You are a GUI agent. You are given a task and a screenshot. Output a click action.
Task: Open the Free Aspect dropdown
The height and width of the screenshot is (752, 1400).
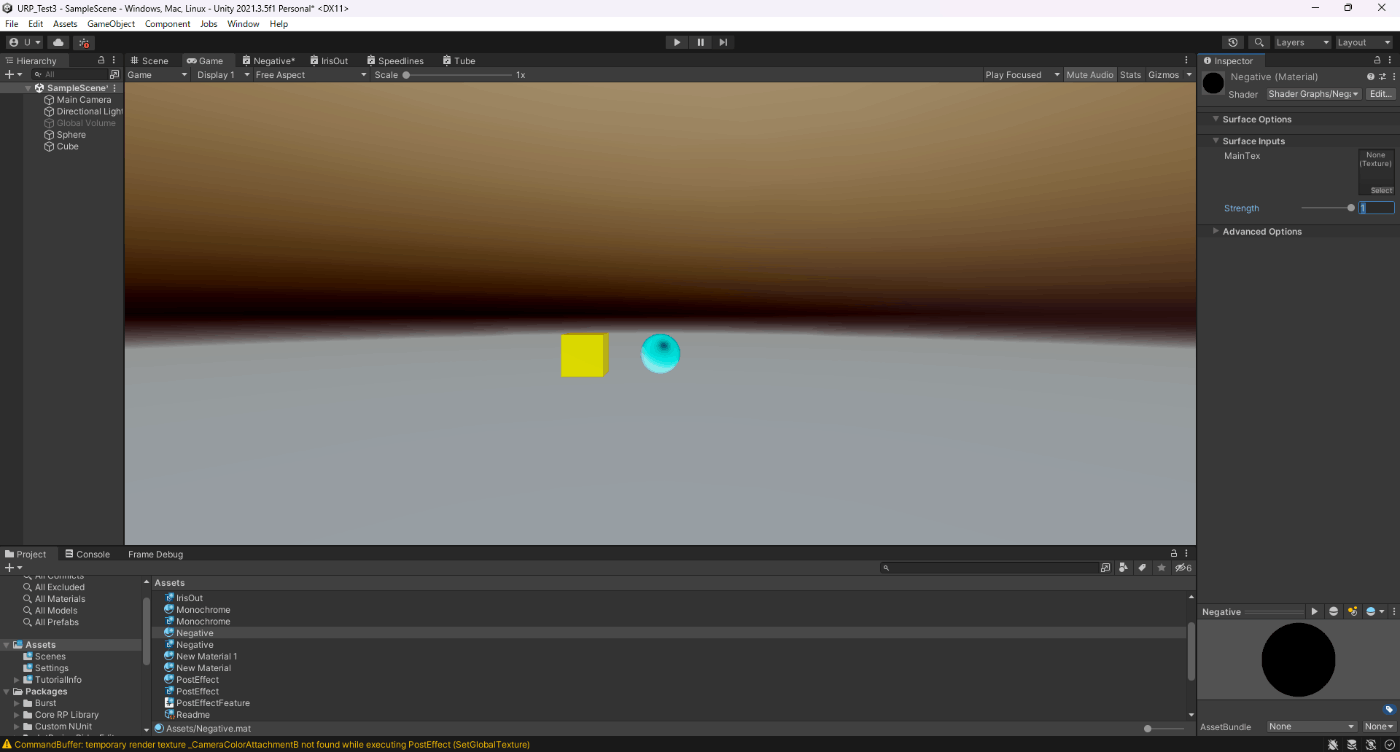click(311, 75)
